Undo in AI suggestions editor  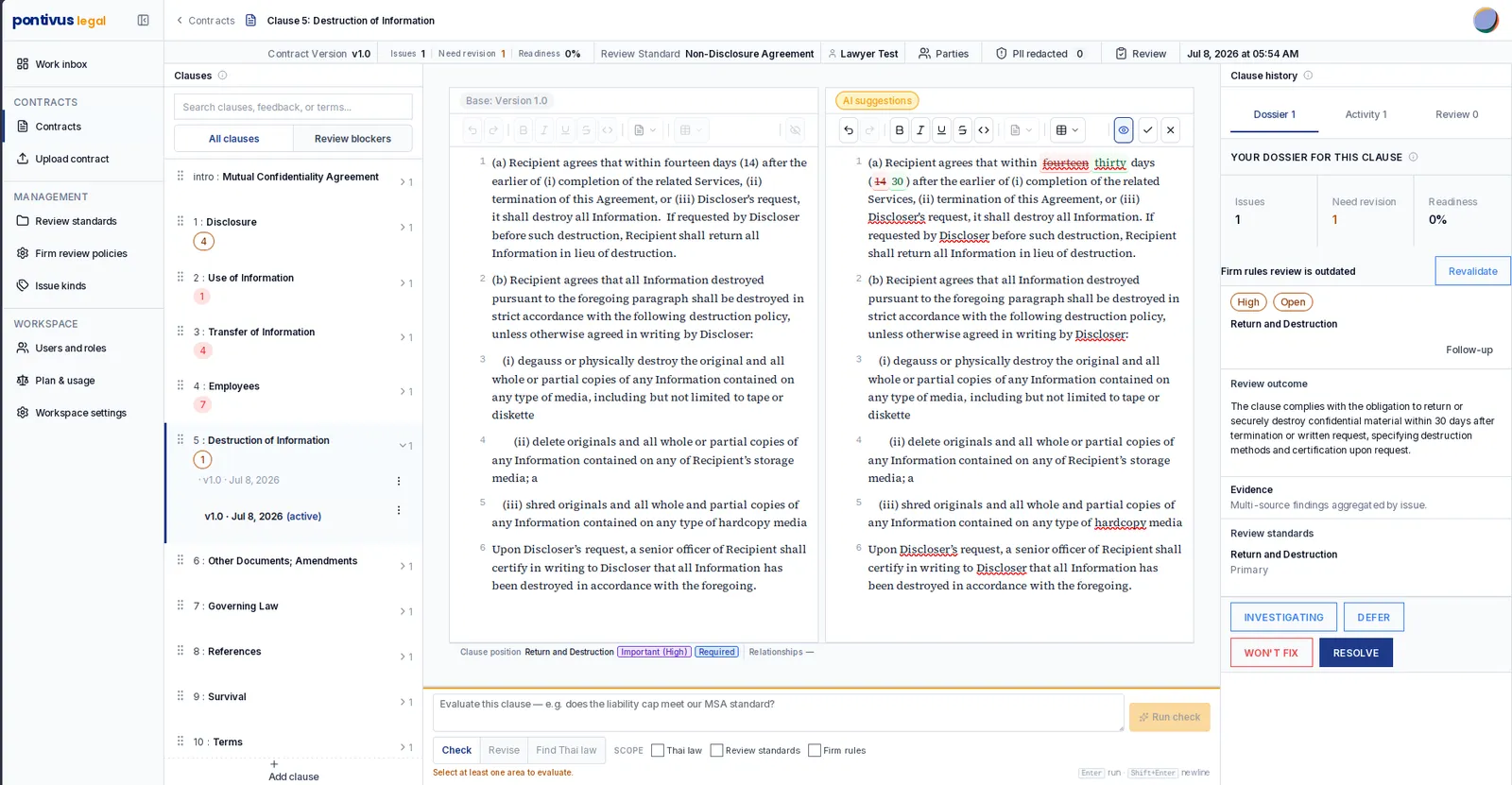coord(849,130)
